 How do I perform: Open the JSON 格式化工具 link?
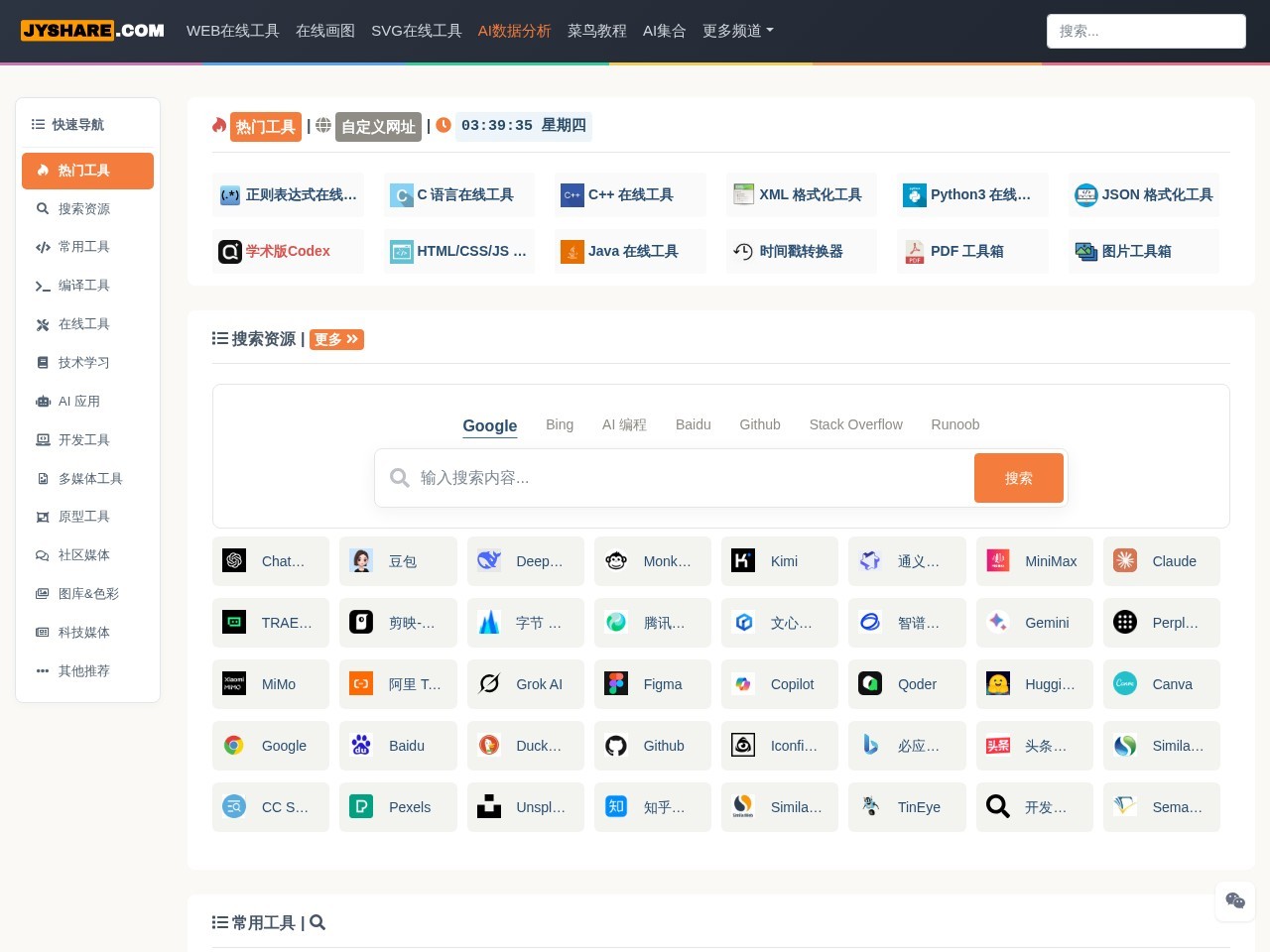[1144, 194]
